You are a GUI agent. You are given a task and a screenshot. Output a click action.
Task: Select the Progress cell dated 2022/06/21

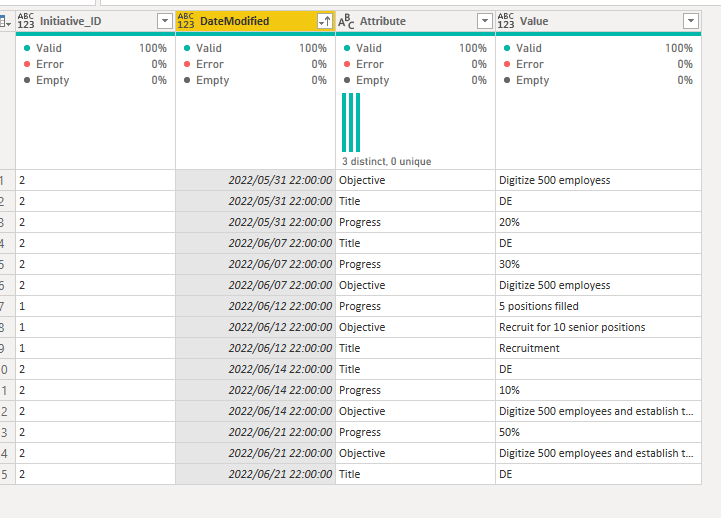coord(415,432)
